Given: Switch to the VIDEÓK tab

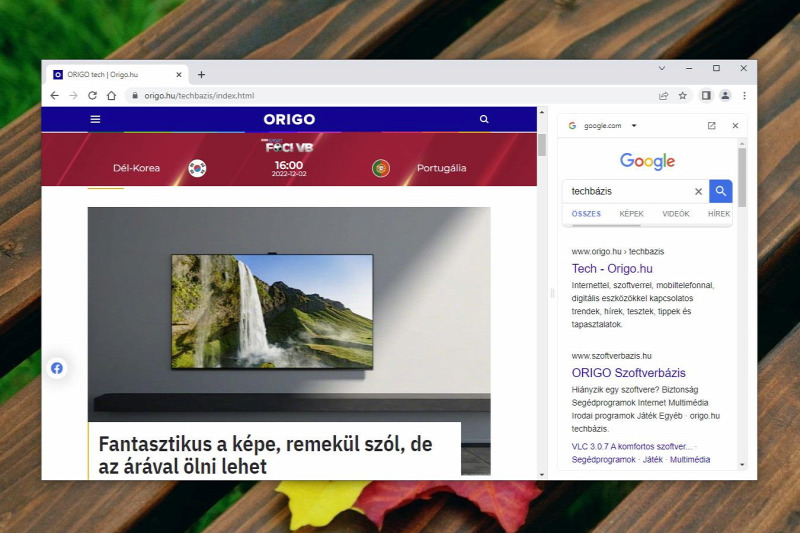Looking at the screenshot, I should pyautogui.click(x=676, y=214).
